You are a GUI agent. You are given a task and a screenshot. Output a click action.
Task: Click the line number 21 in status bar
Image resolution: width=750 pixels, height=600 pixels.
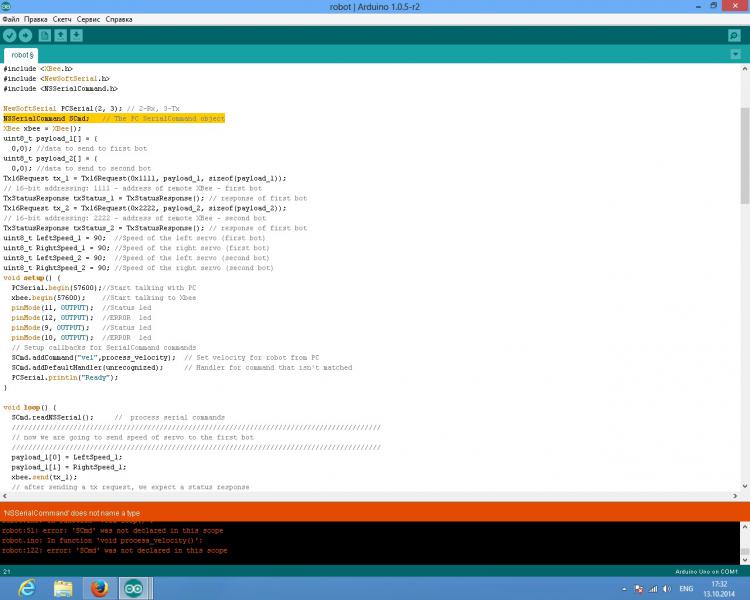[x=7, y=571]
